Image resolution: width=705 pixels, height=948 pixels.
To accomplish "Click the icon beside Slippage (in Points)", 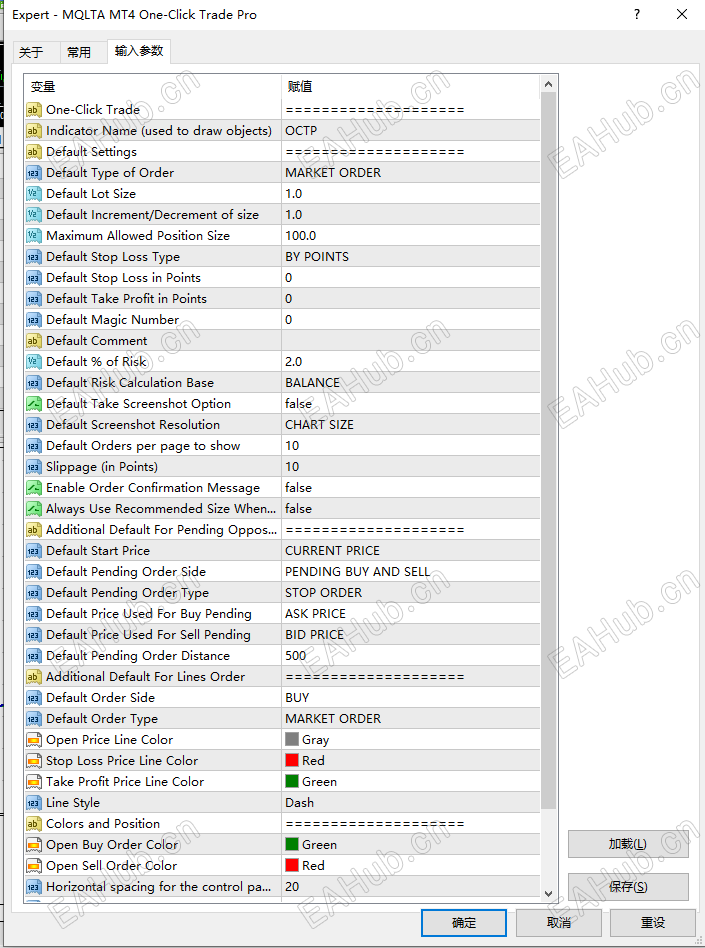I will [x=33, y=467].
